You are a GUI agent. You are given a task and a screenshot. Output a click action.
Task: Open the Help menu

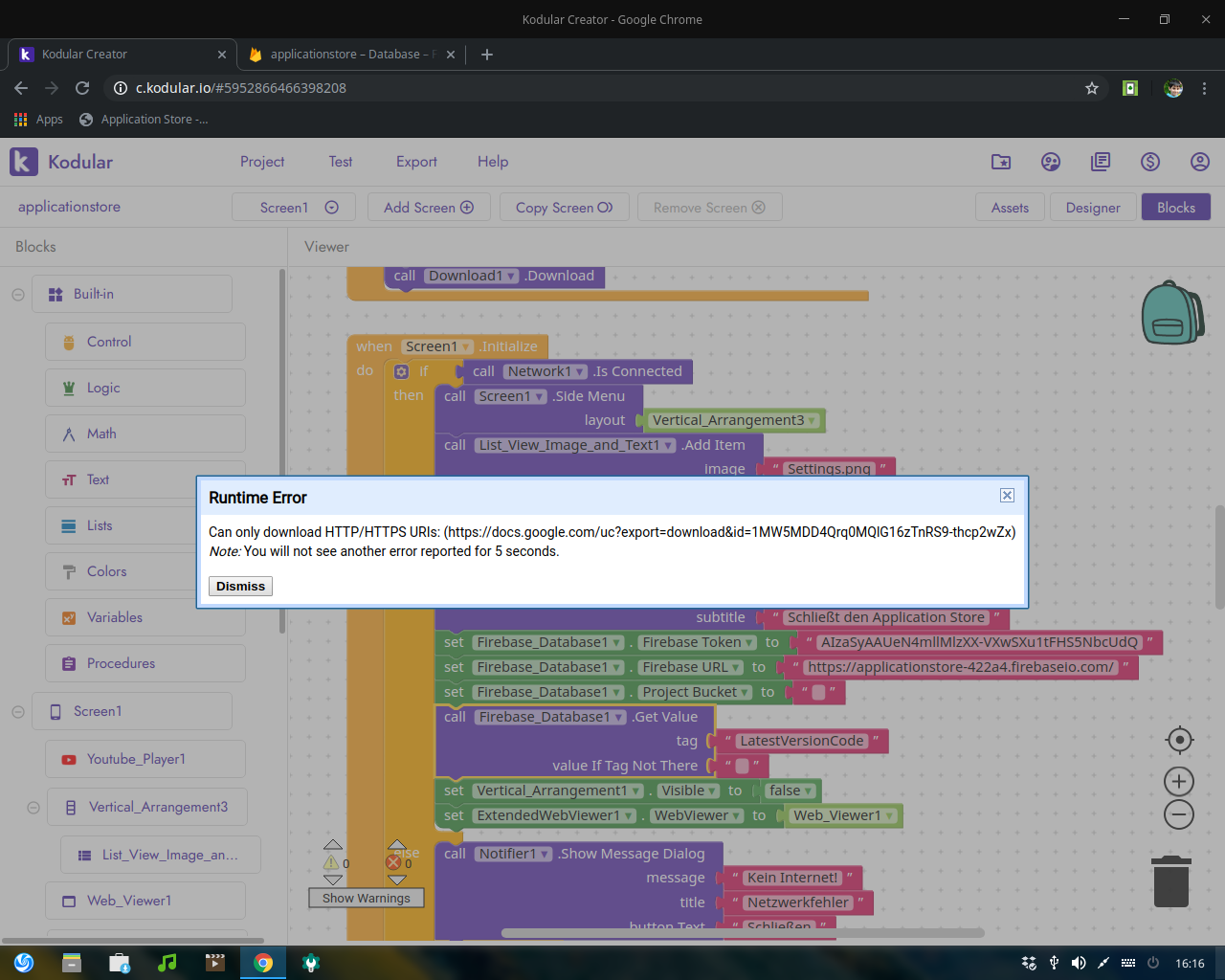(493, 162)
